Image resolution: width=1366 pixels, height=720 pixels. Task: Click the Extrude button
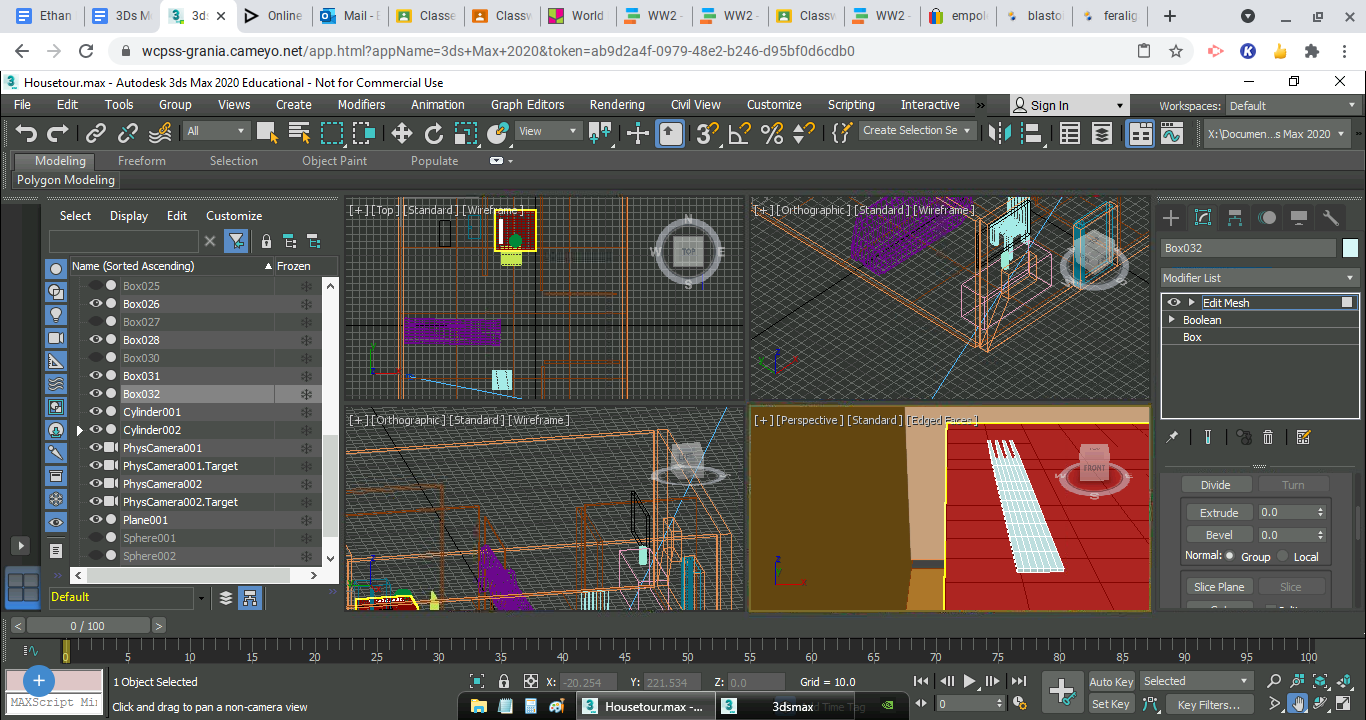[x=1219, y=512]
